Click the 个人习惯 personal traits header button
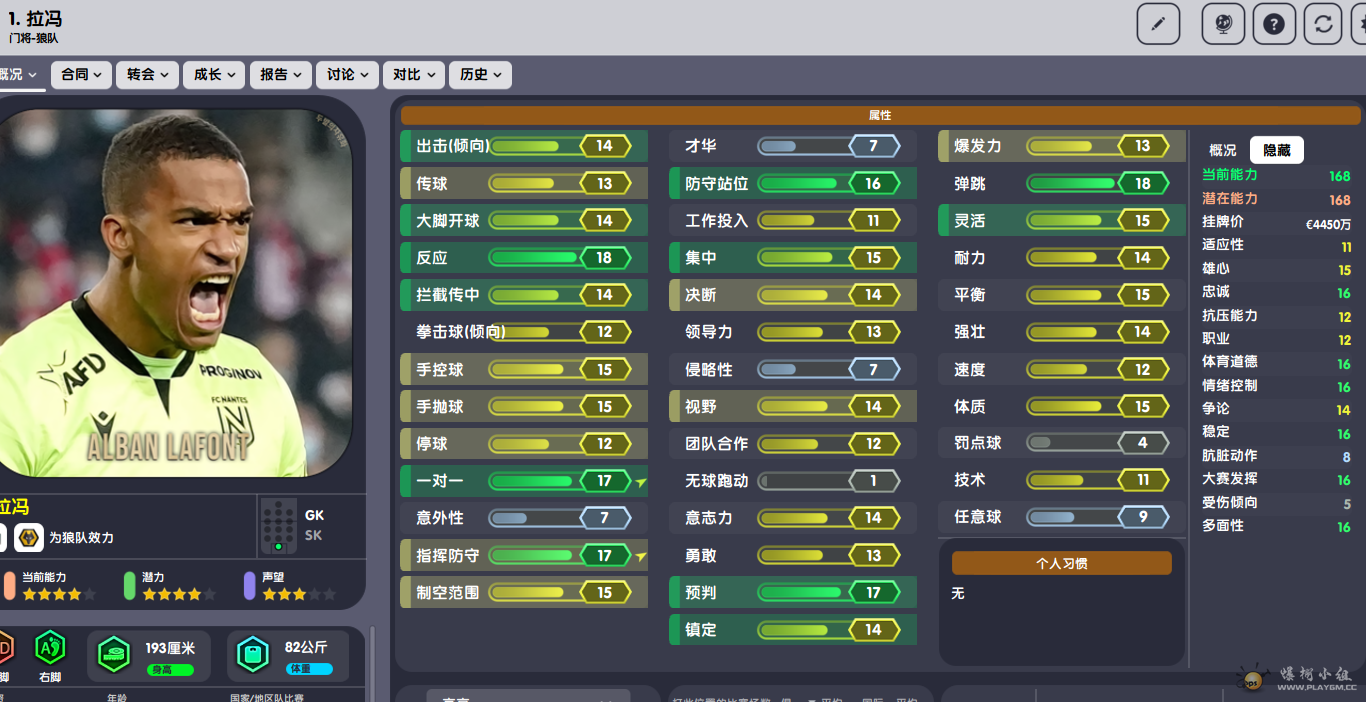 [1061, 563]
